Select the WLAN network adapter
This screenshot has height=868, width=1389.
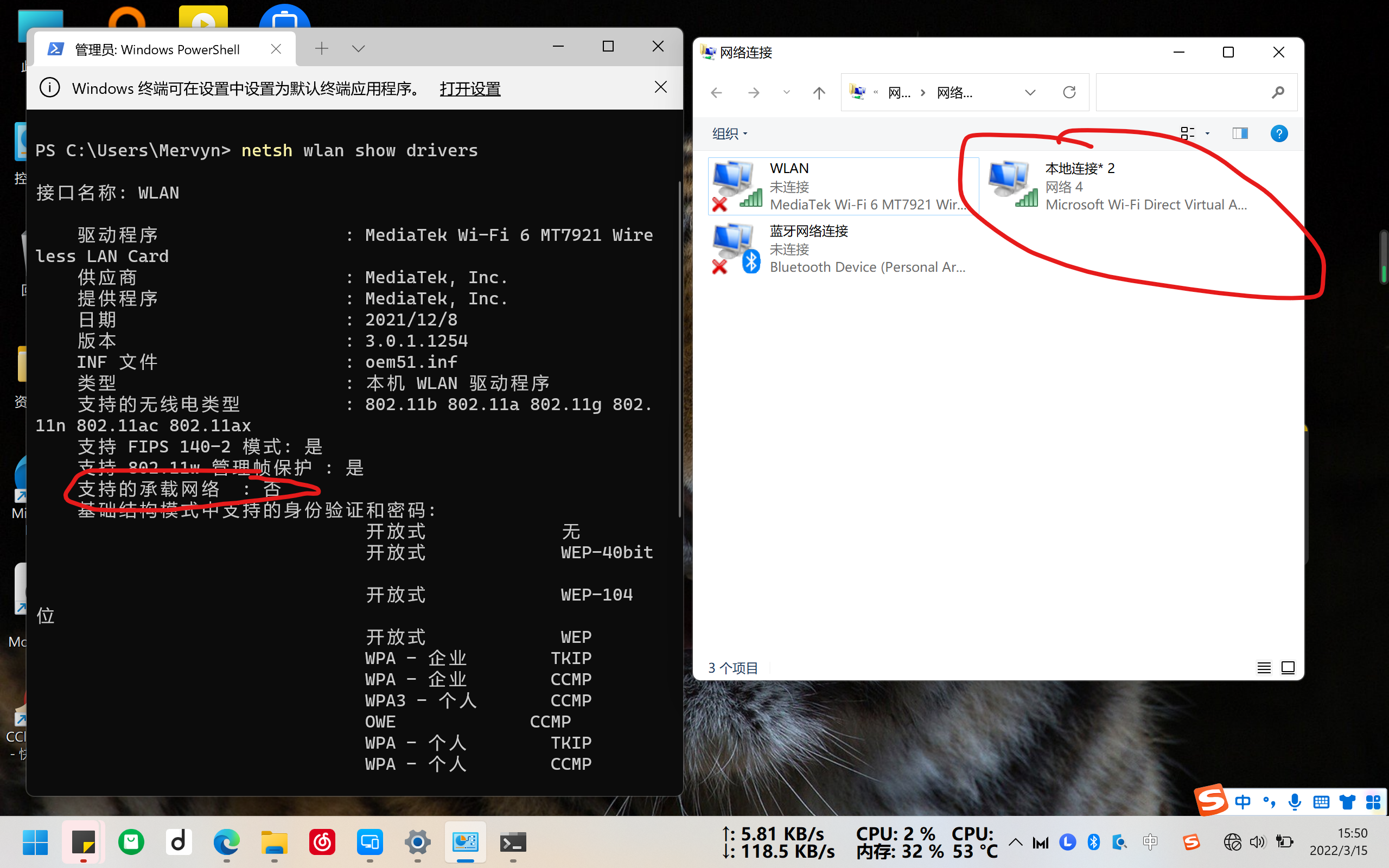point(843,186)
